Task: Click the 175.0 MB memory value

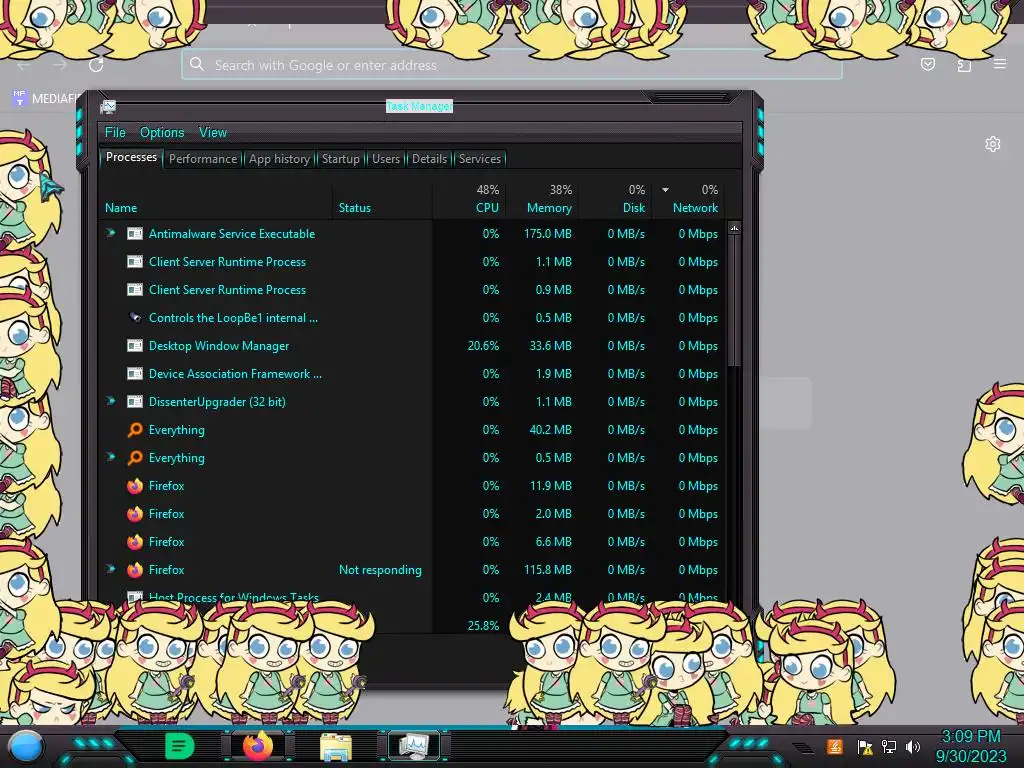Action: (547, 234)
